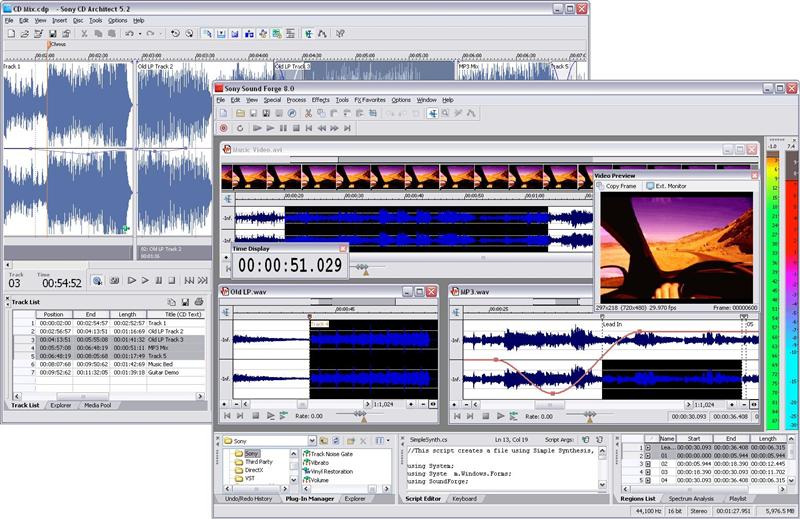This screenshot has height=519, width=800.
Task: Click Fast Forward in Sound Forge transport
Action: coord(335,128)
